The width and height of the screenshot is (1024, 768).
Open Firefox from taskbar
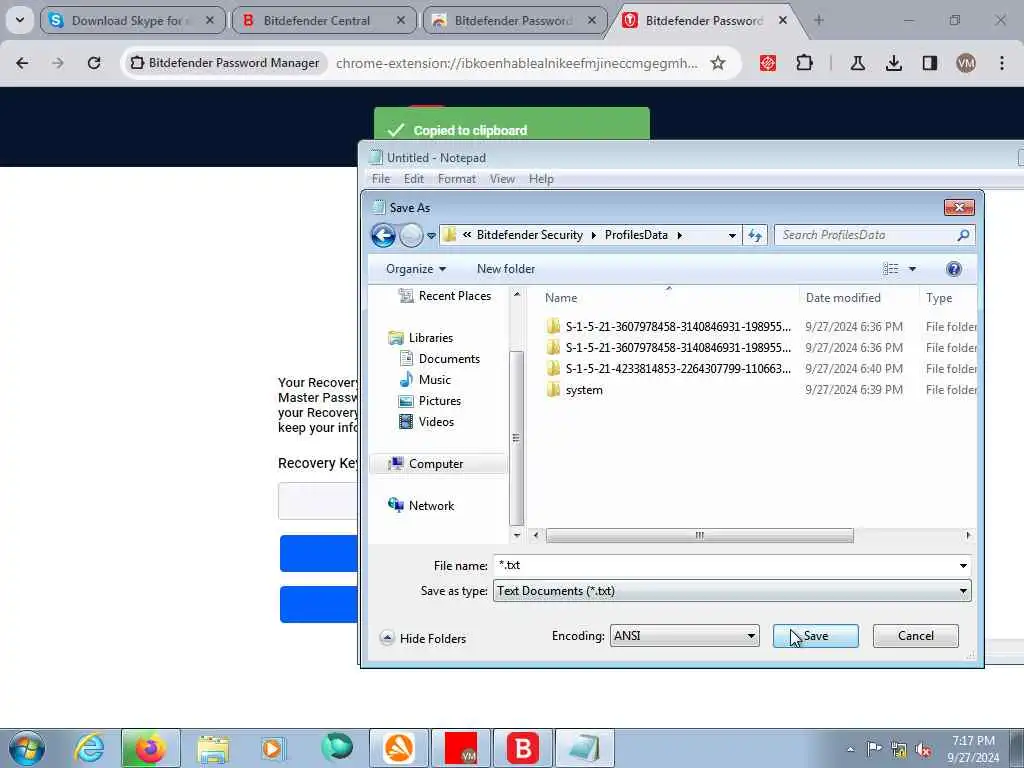point(150,748)
